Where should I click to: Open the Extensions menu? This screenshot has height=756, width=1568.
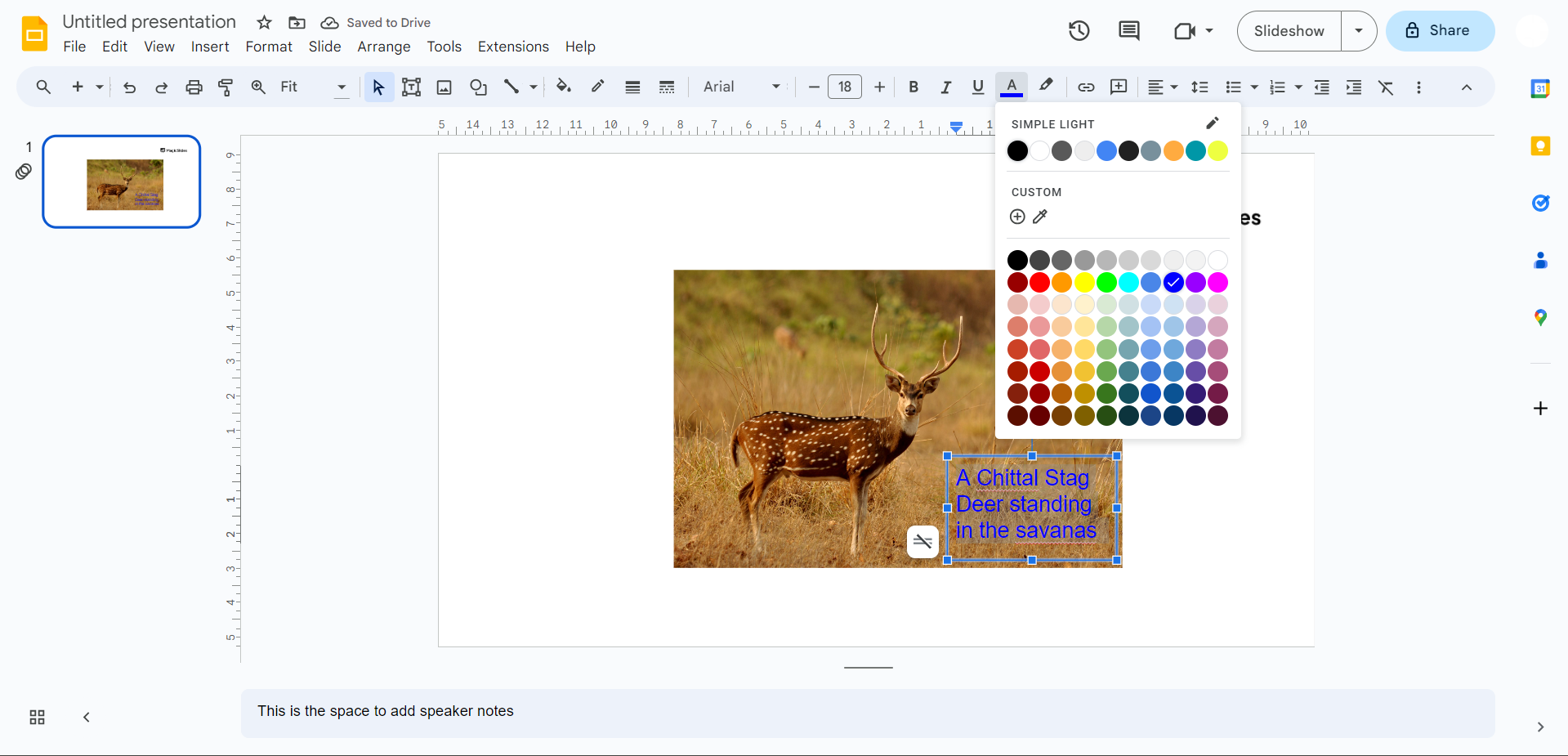coord(513,47)
